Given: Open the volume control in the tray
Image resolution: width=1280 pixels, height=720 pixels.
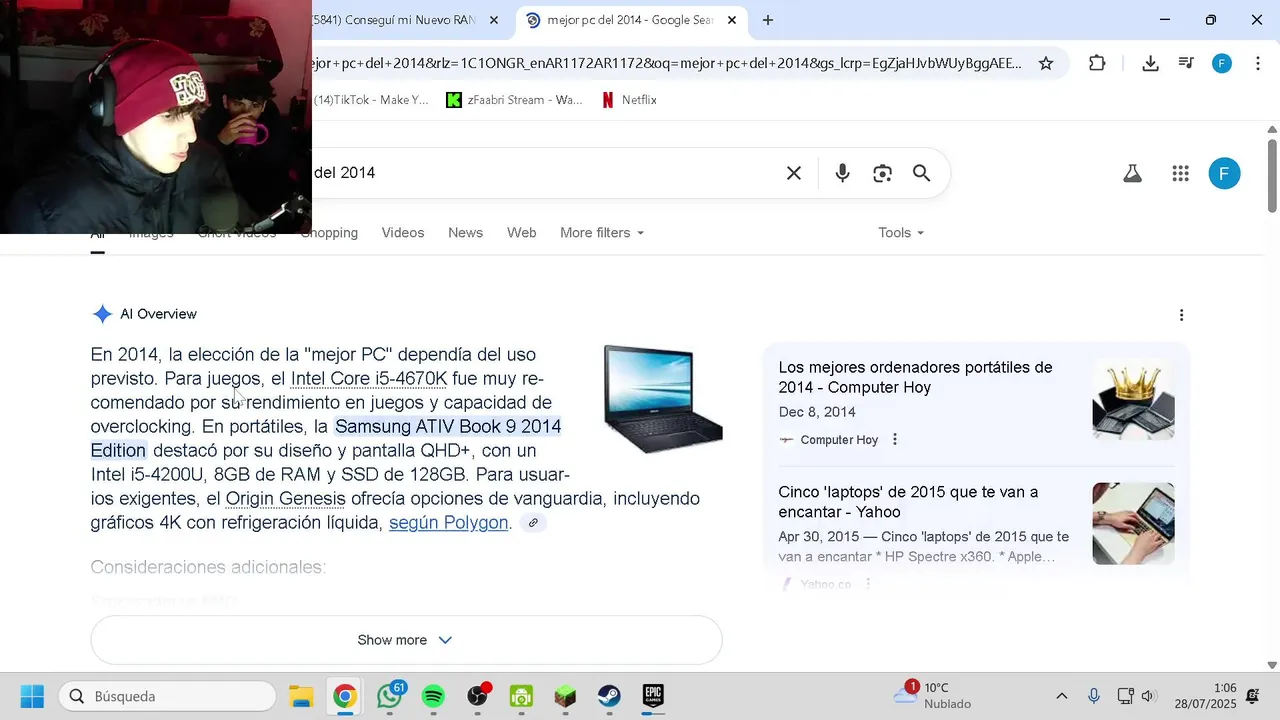Looking at the screenshot, I should coord(1148,696).
